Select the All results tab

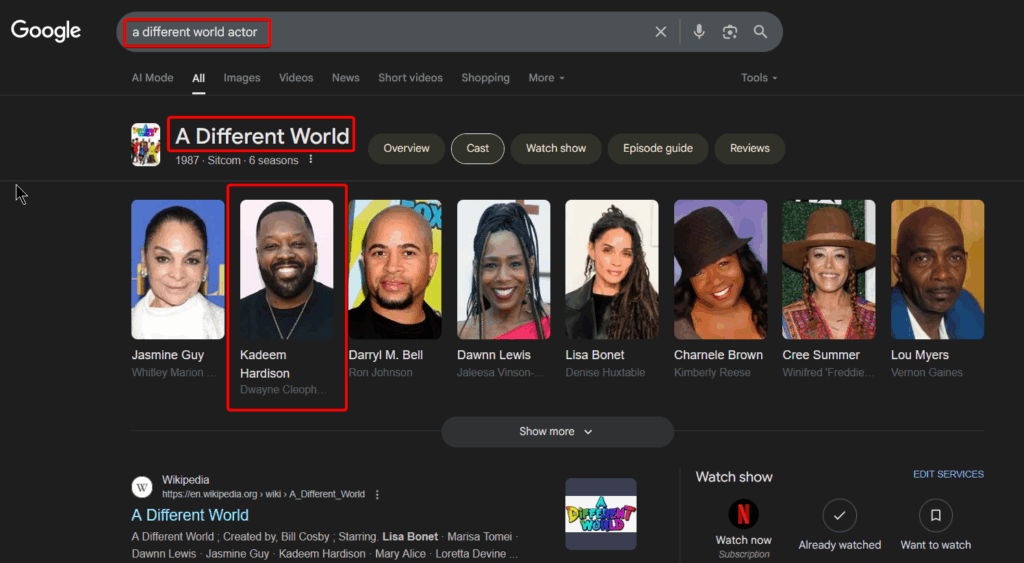[199, 78]
